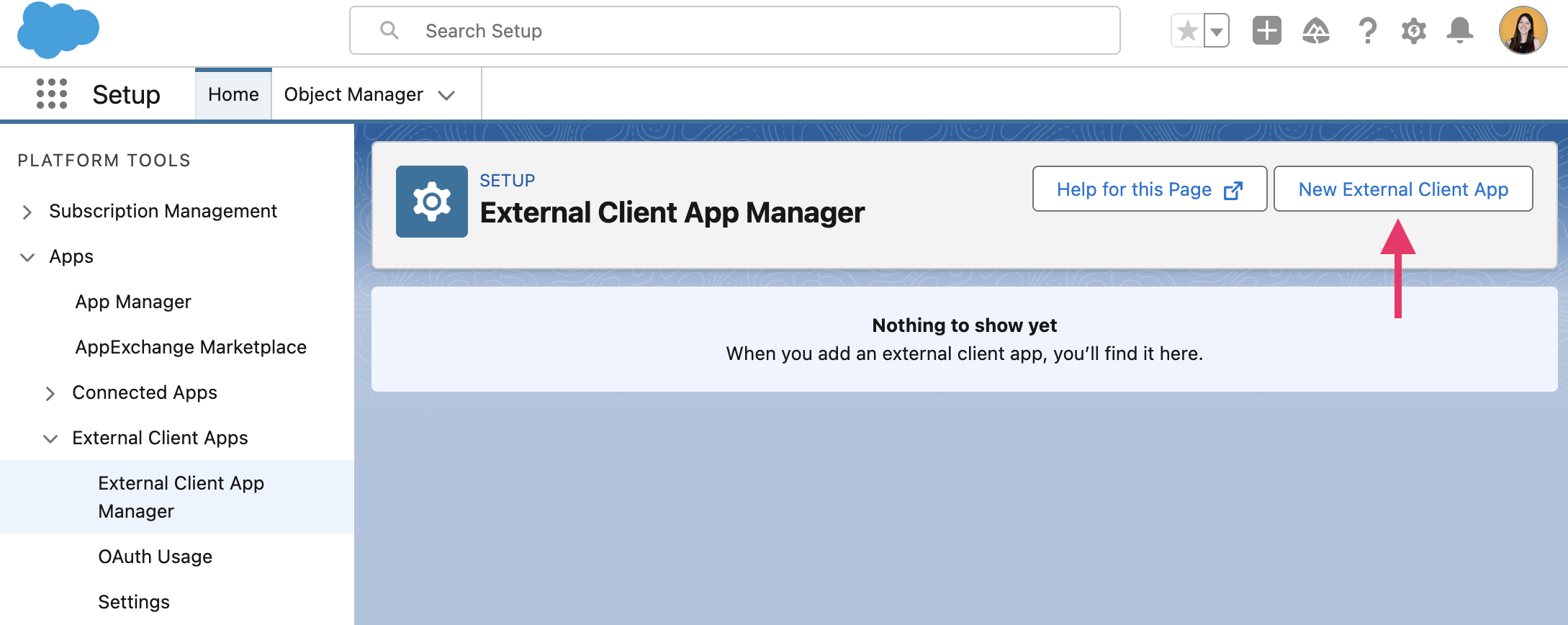
Task: Open the notifications bell
Action: tap(1460, 31)
